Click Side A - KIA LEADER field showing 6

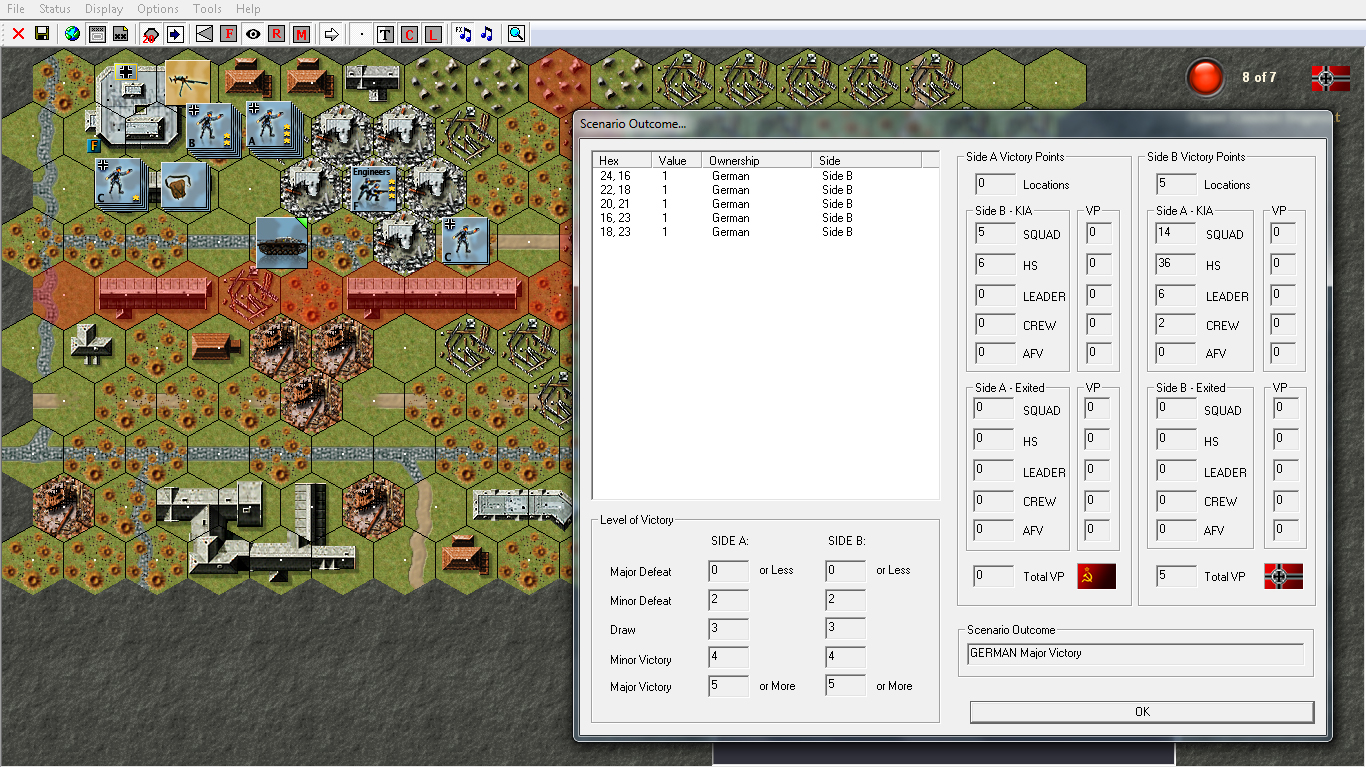1176,296
